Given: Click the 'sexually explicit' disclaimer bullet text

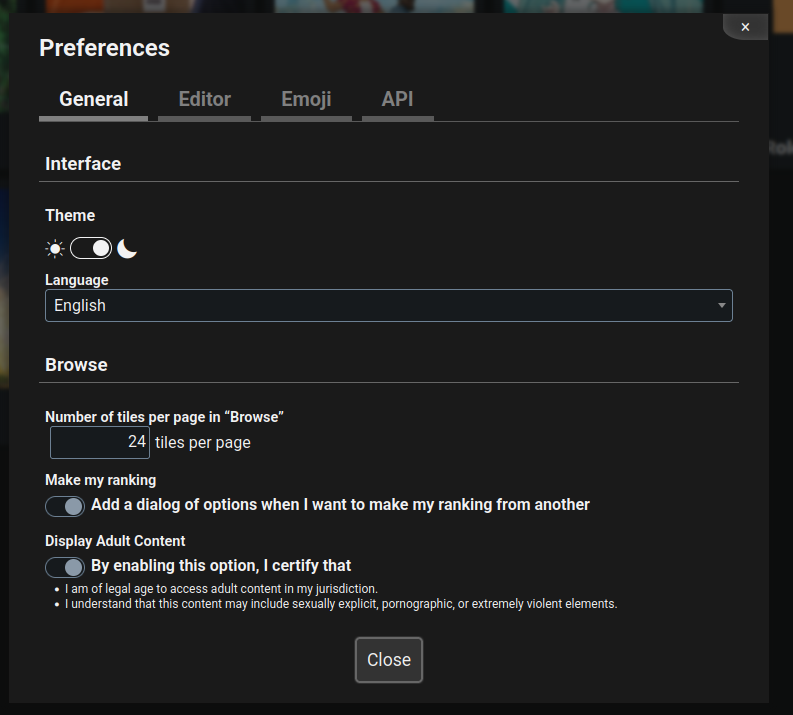Looking at the screenshot, I should click(x=341, y=604).
